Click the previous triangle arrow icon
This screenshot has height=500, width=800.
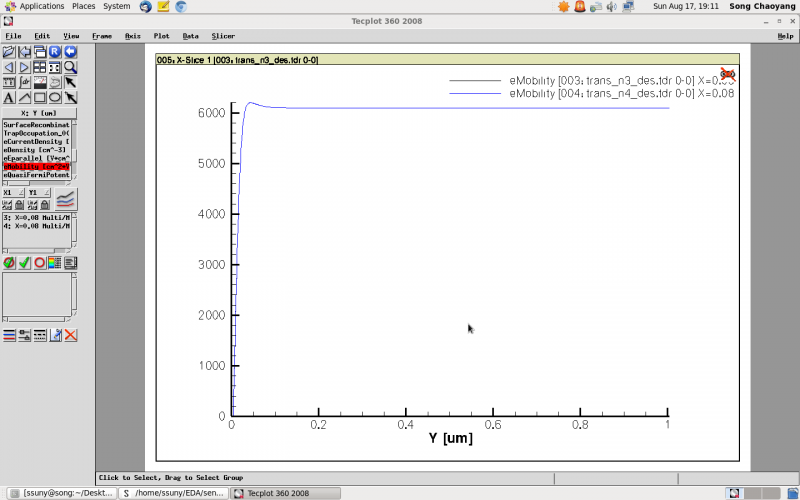[9, 67]
